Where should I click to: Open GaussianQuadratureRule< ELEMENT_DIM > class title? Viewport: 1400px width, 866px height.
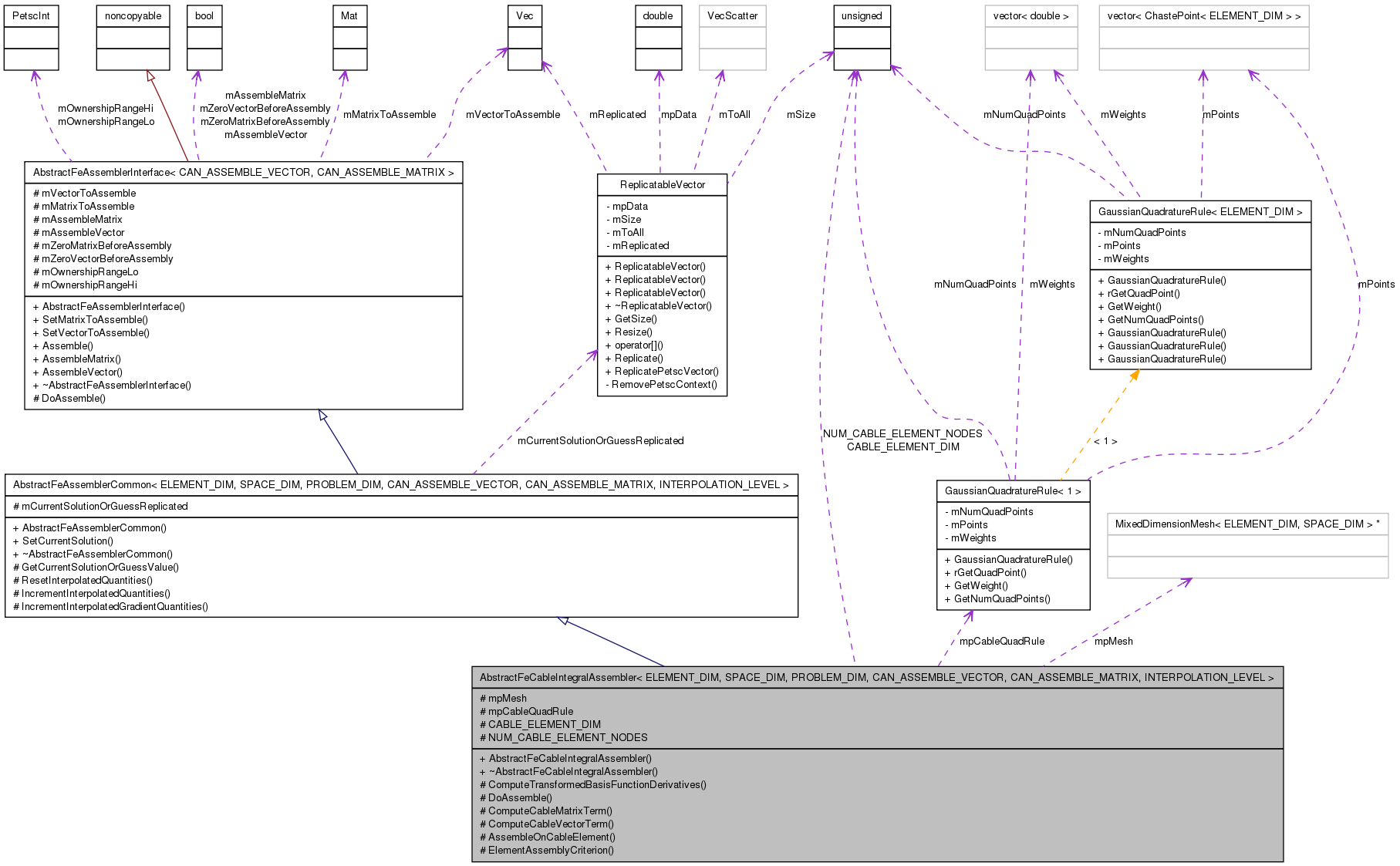pos(1200,212)
